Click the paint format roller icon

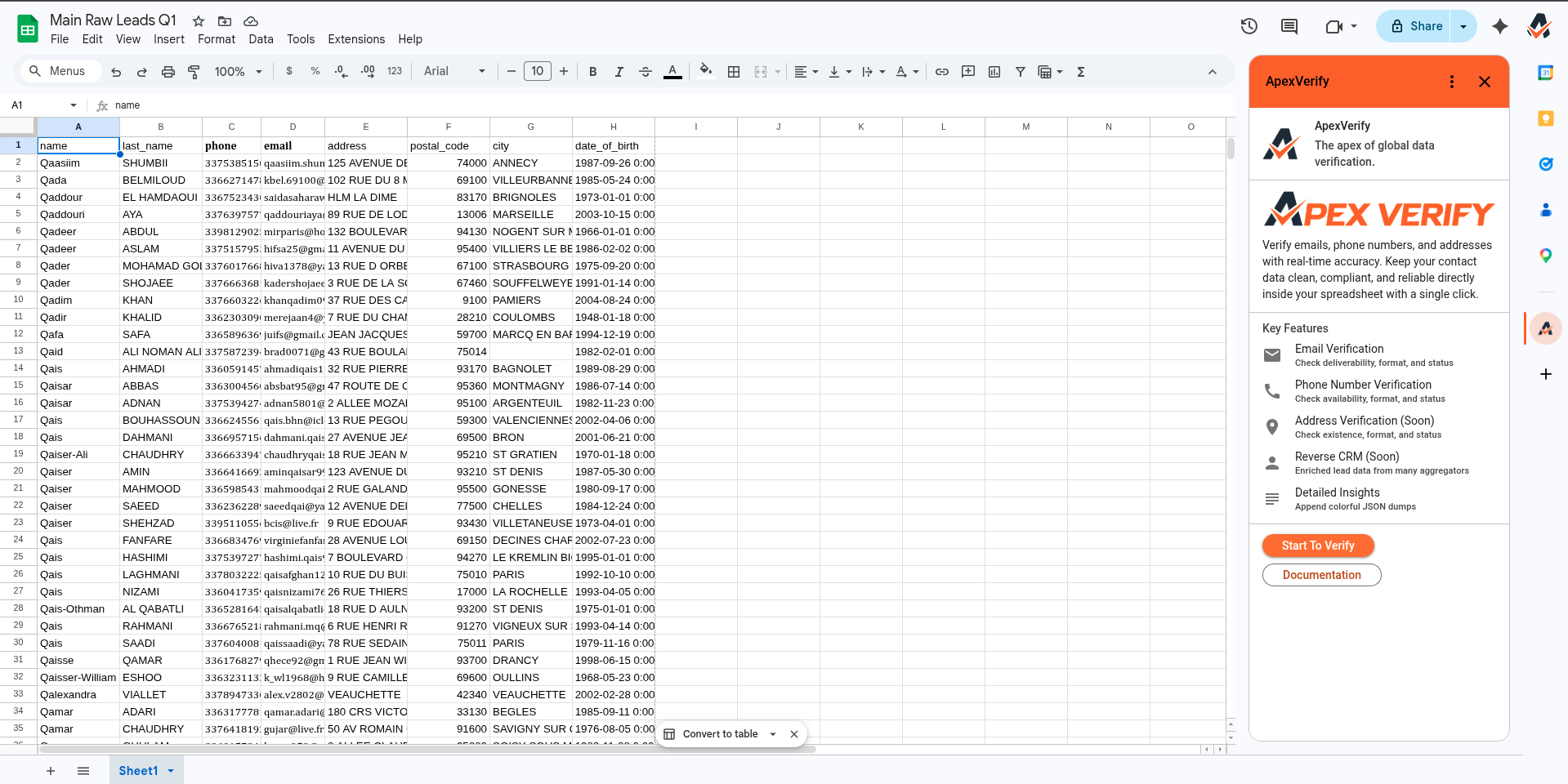[x=194, y=72]
